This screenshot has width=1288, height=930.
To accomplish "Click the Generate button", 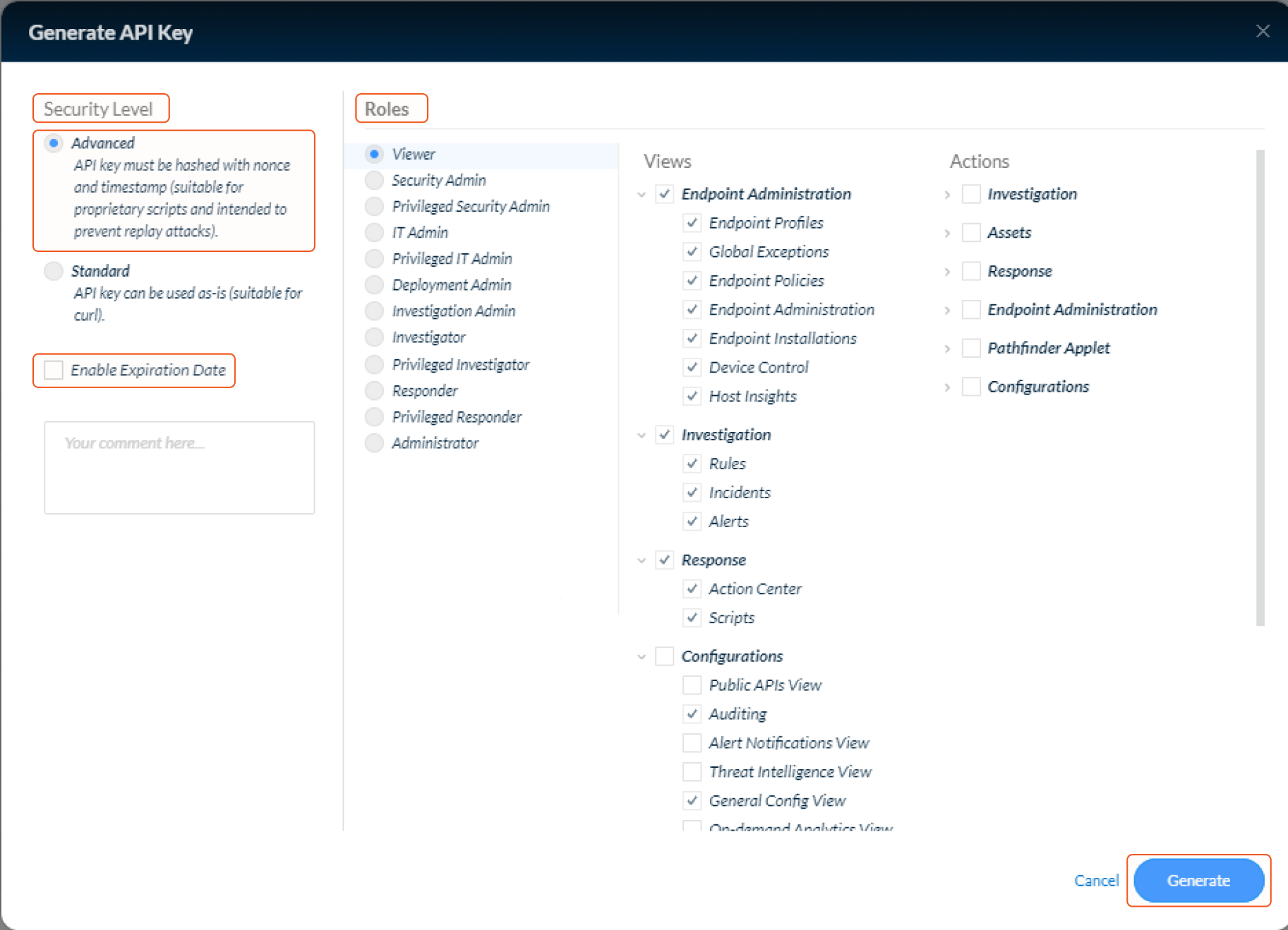I will tap(1198, 880).
